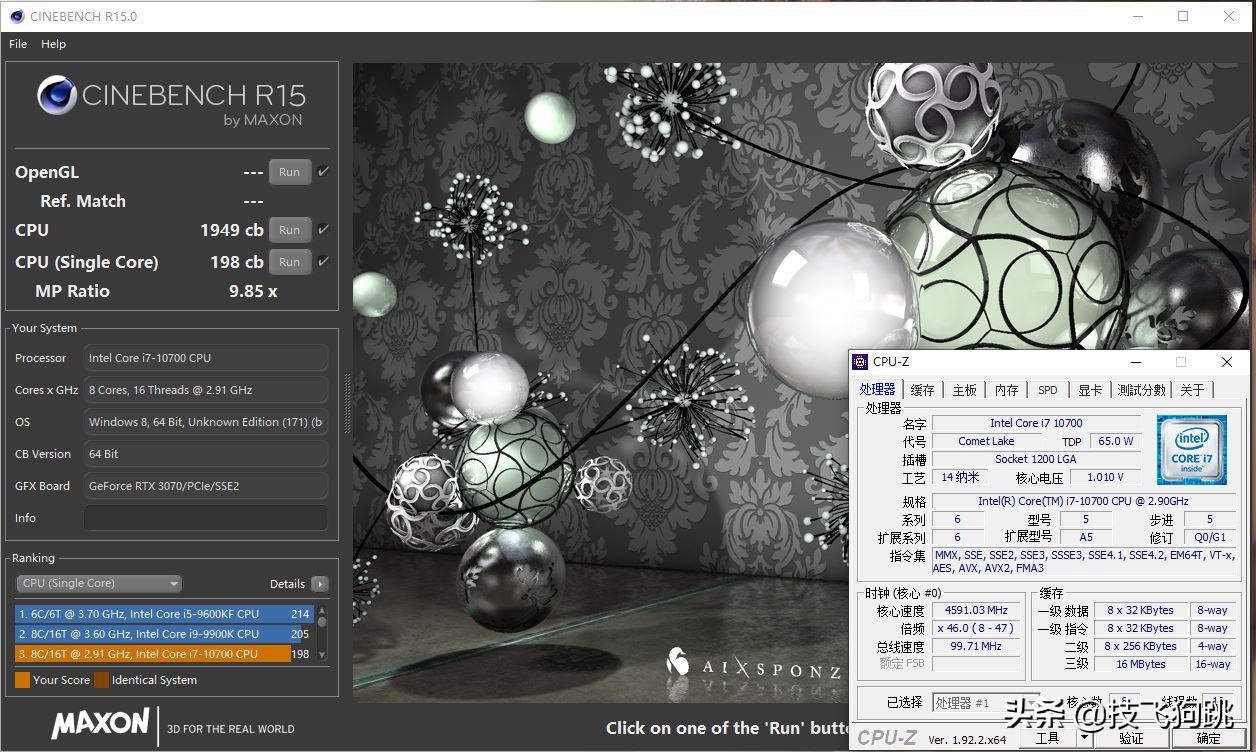The width and height of the screenshot is (1256, 752).
Task: Open the CPU (Single Core) ranking dropdown
Action: click(x=99, y=584)
